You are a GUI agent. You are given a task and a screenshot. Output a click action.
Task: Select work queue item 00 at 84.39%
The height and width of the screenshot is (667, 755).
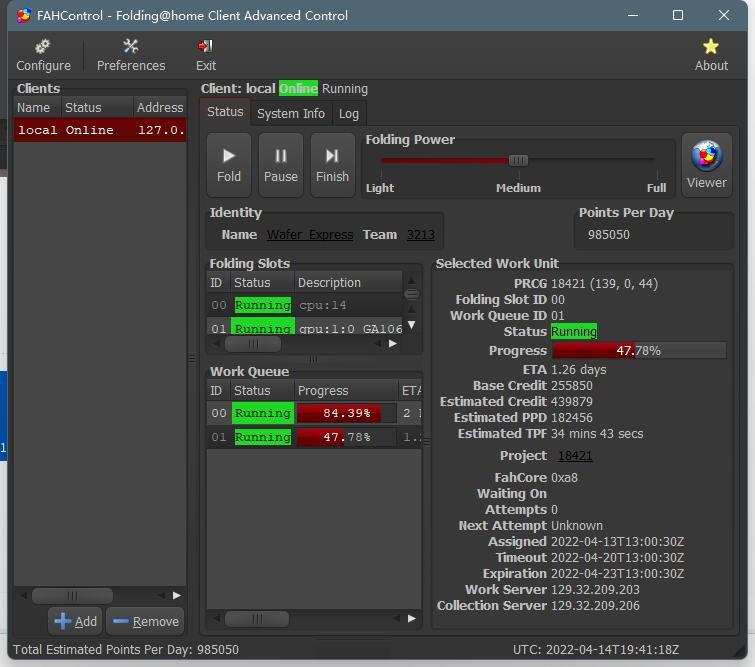pos(314,413)
